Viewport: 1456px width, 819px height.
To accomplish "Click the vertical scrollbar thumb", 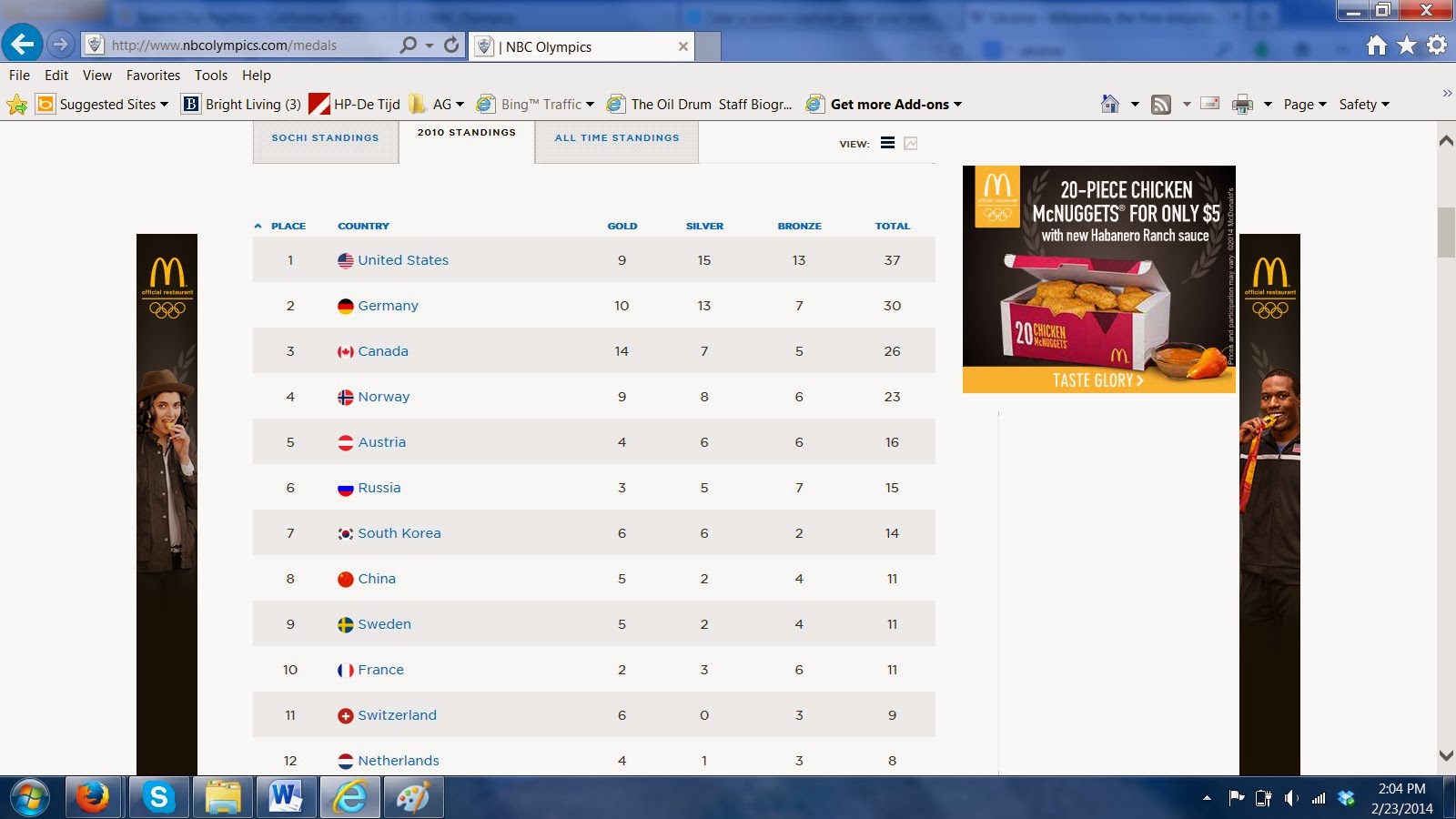I will 1446,232.
